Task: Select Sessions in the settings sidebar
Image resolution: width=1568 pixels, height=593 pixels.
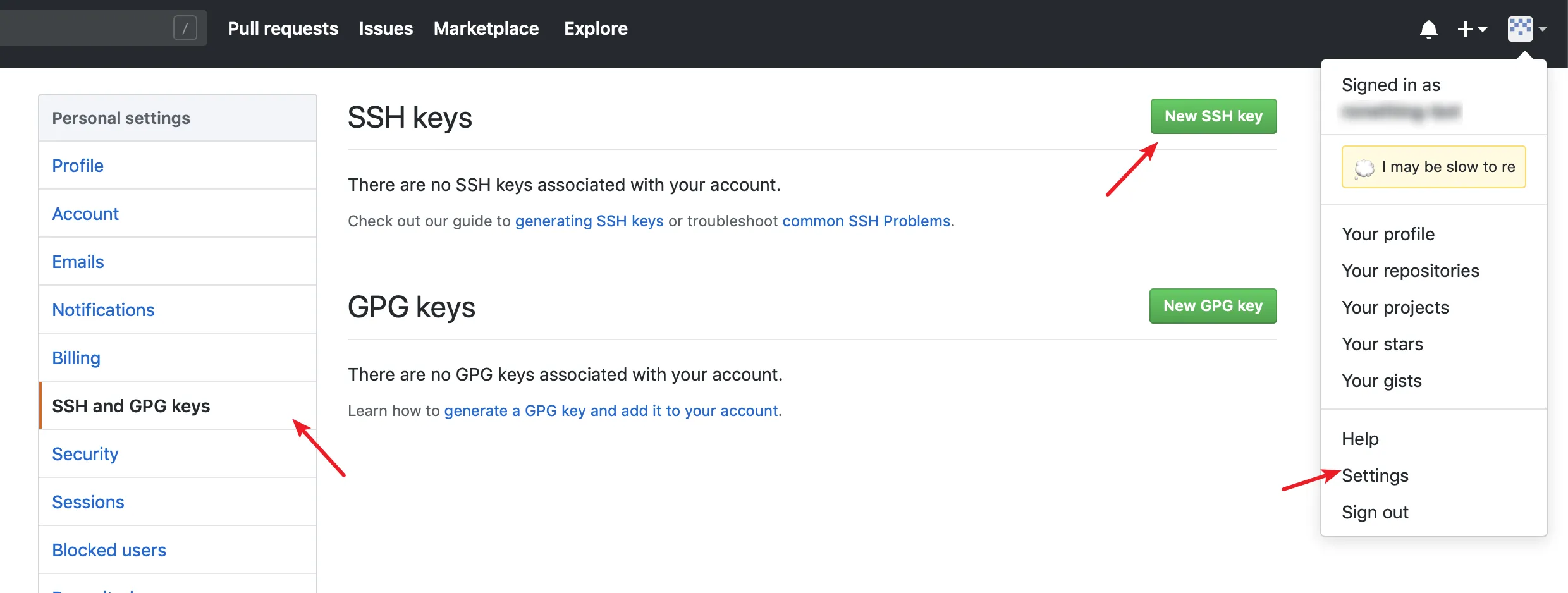Action: (x=178, y=502)
